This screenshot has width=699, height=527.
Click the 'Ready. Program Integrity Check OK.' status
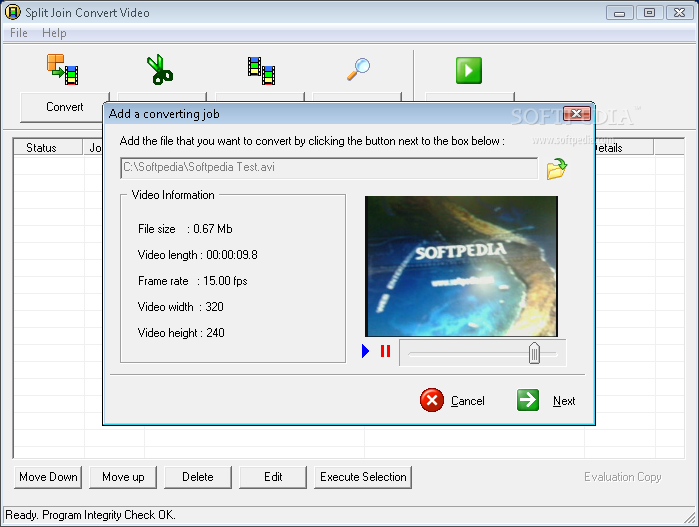pyautogui.click(x=90, y=515)
